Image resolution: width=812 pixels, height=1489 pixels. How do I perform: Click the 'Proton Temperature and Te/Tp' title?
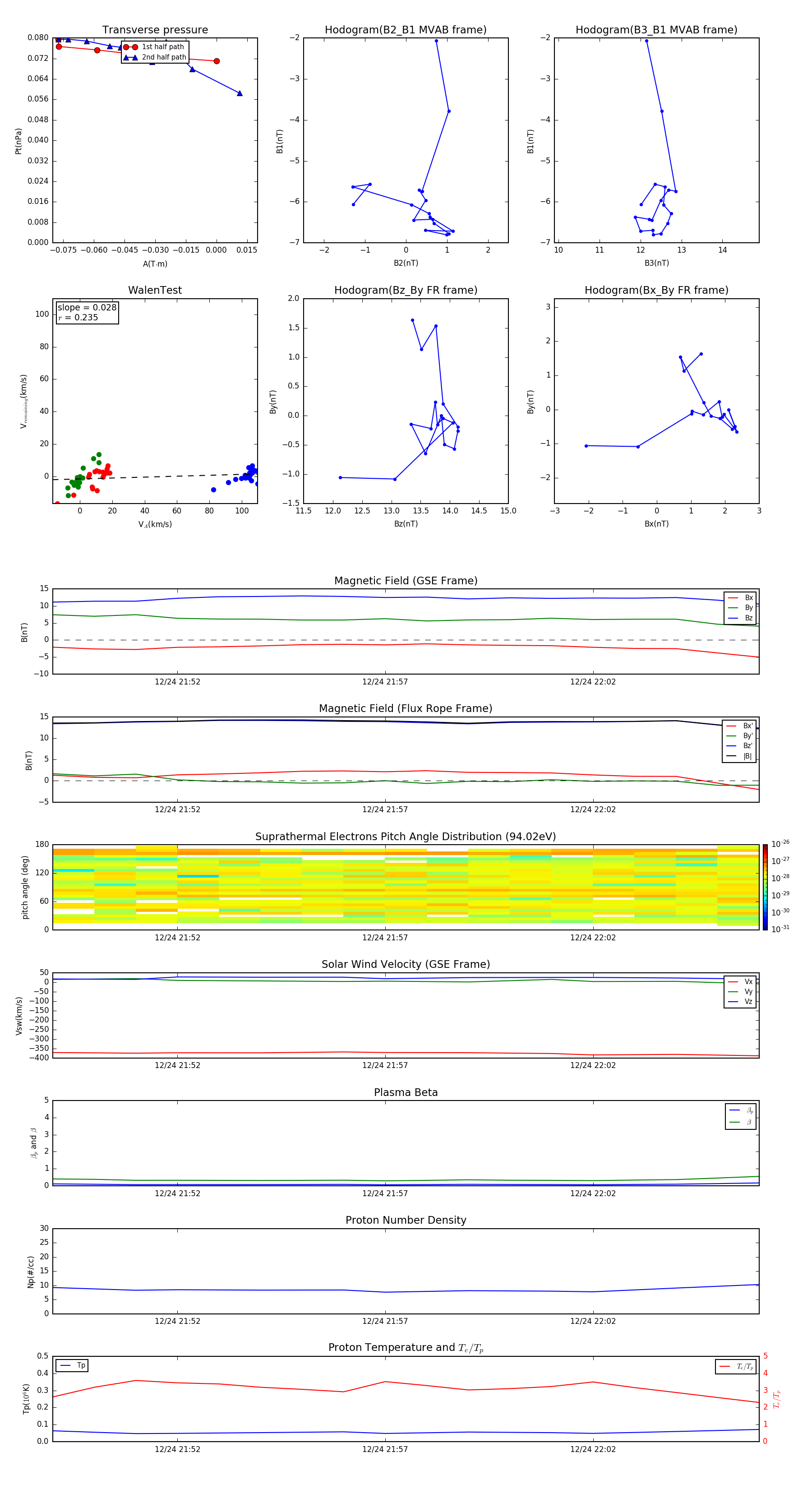pyautogui.click(x=406, y=1348)
